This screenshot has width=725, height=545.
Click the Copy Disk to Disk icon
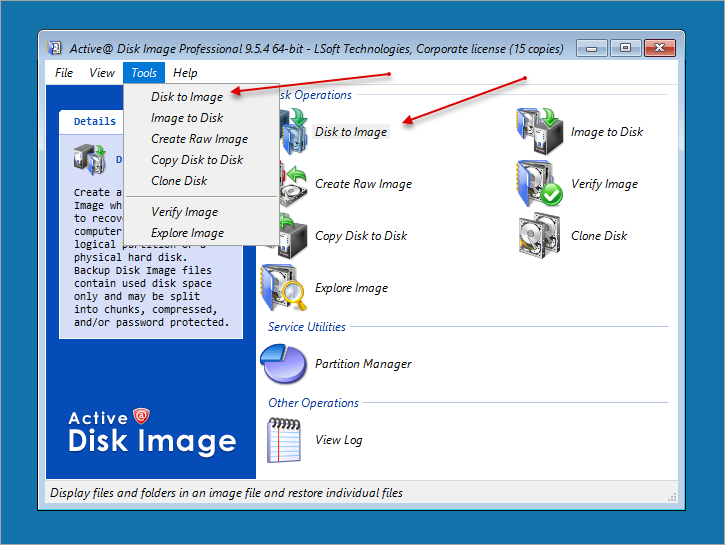coord(293,236)
